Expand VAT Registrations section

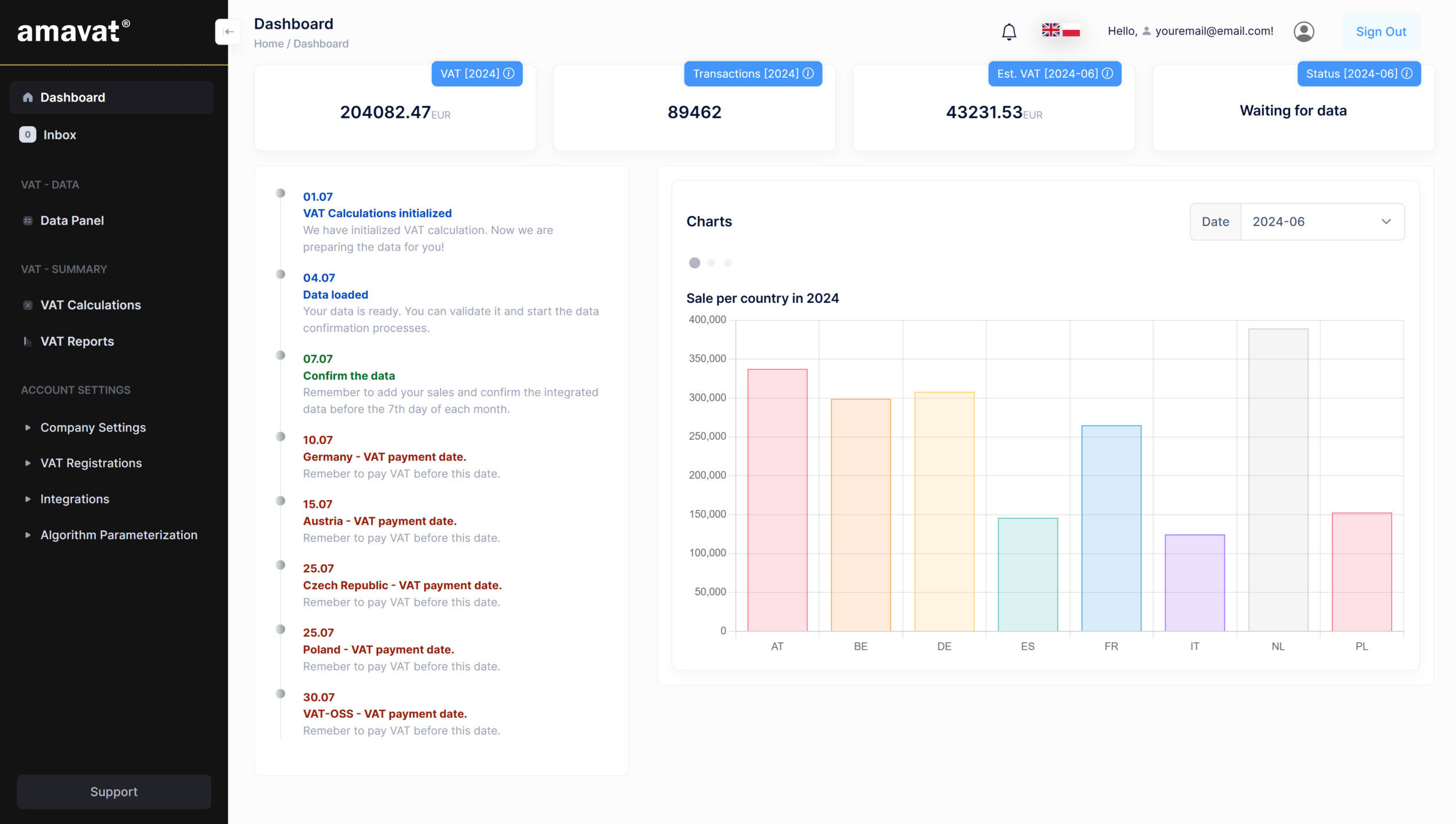(91, 463)
